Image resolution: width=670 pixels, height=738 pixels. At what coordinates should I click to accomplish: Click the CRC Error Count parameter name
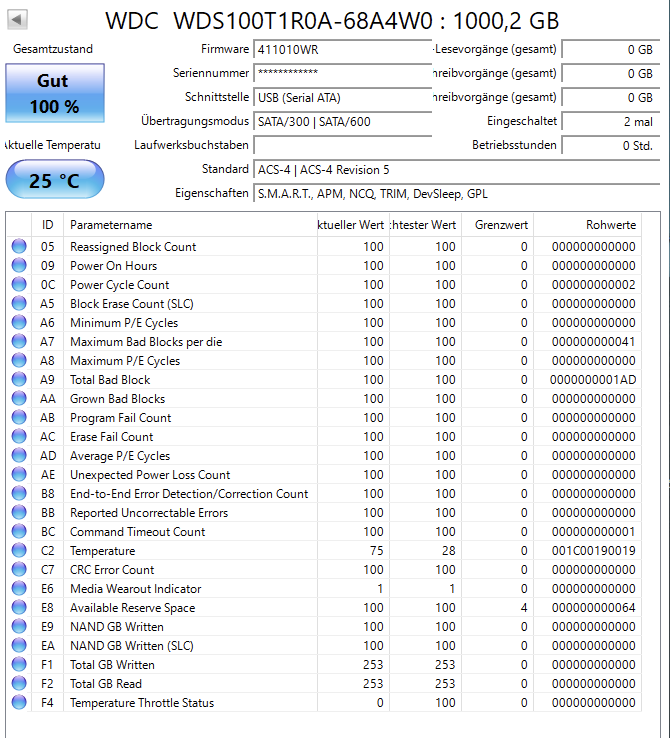(112, 570)
